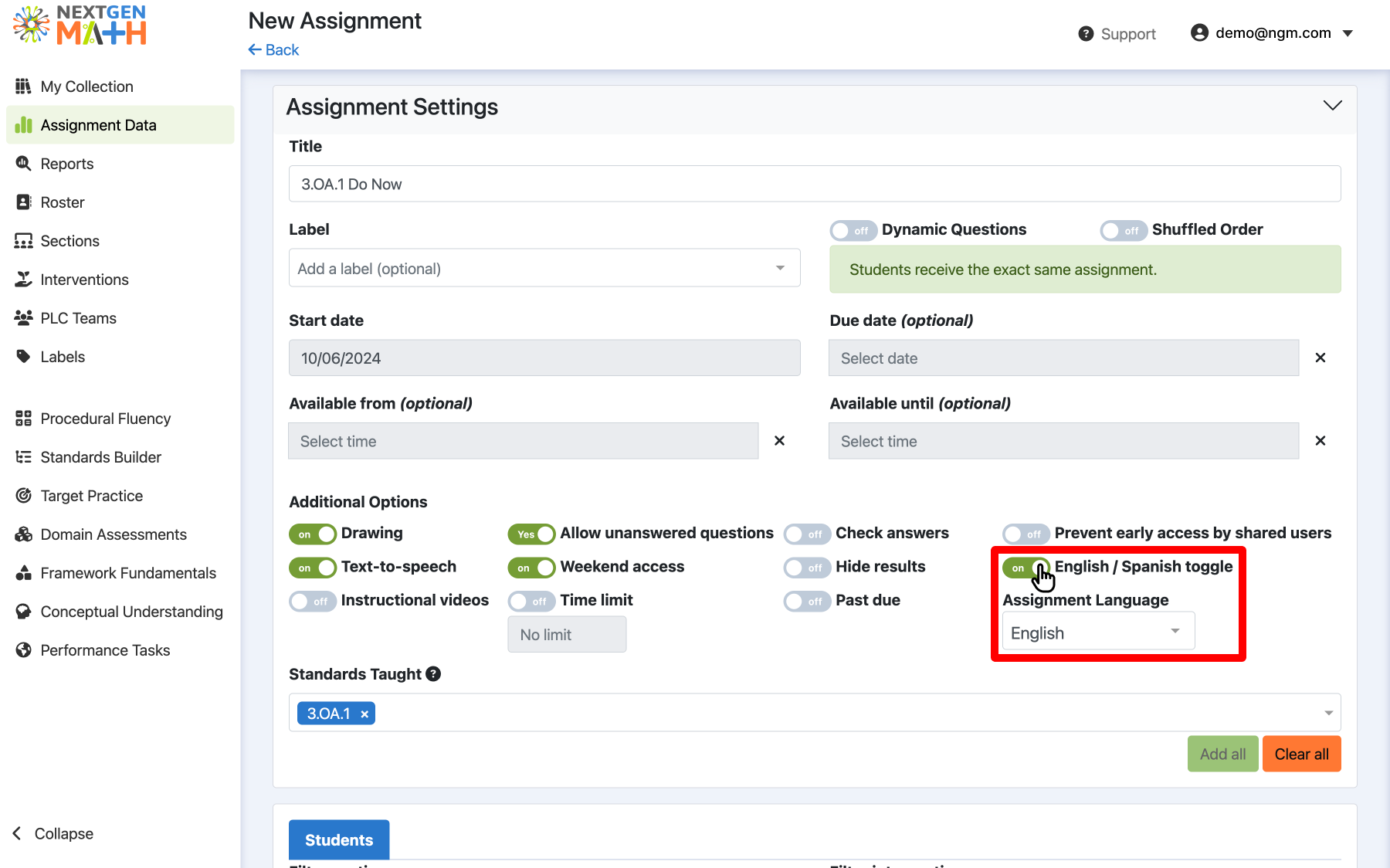Image resolution: width=1390 pixels, height=868 pixels.
Task: Select the Procedural Fluency icon
Action: 24,418
